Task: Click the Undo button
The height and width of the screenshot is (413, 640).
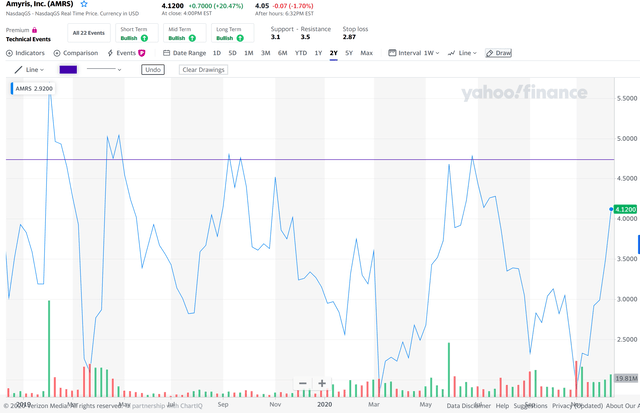Action: pos(153,70)
